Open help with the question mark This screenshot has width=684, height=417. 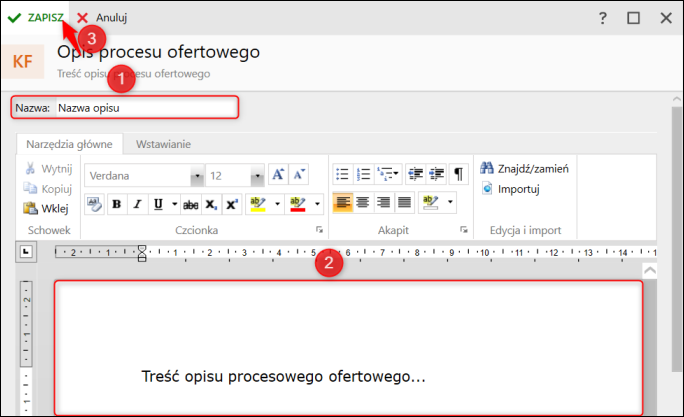(602, 18)
